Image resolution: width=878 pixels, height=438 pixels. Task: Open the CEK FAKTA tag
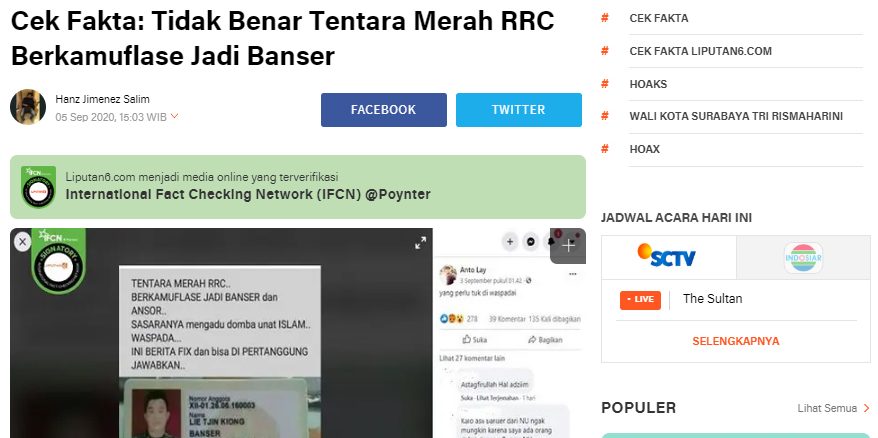(x=658, y=18)
